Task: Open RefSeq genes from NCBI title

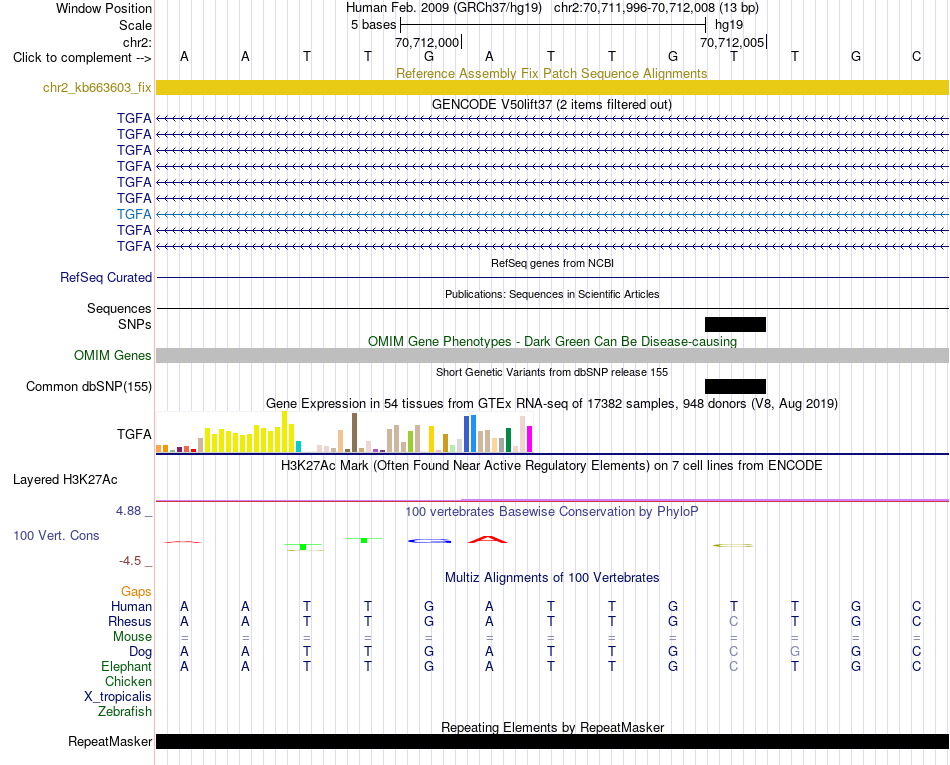Action: tap(552, 263)
